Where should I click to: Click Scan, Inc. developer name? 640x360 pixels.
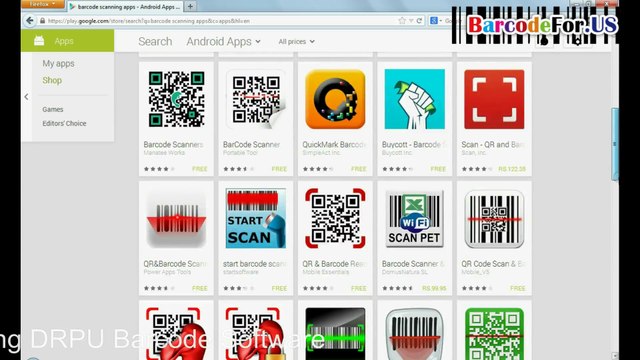tap(474, 153)
